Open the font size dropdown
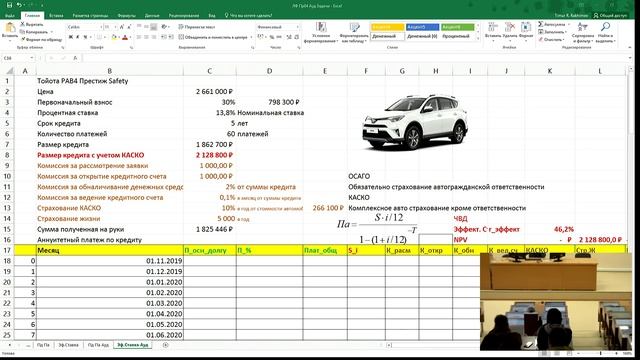 coord(115,27)
